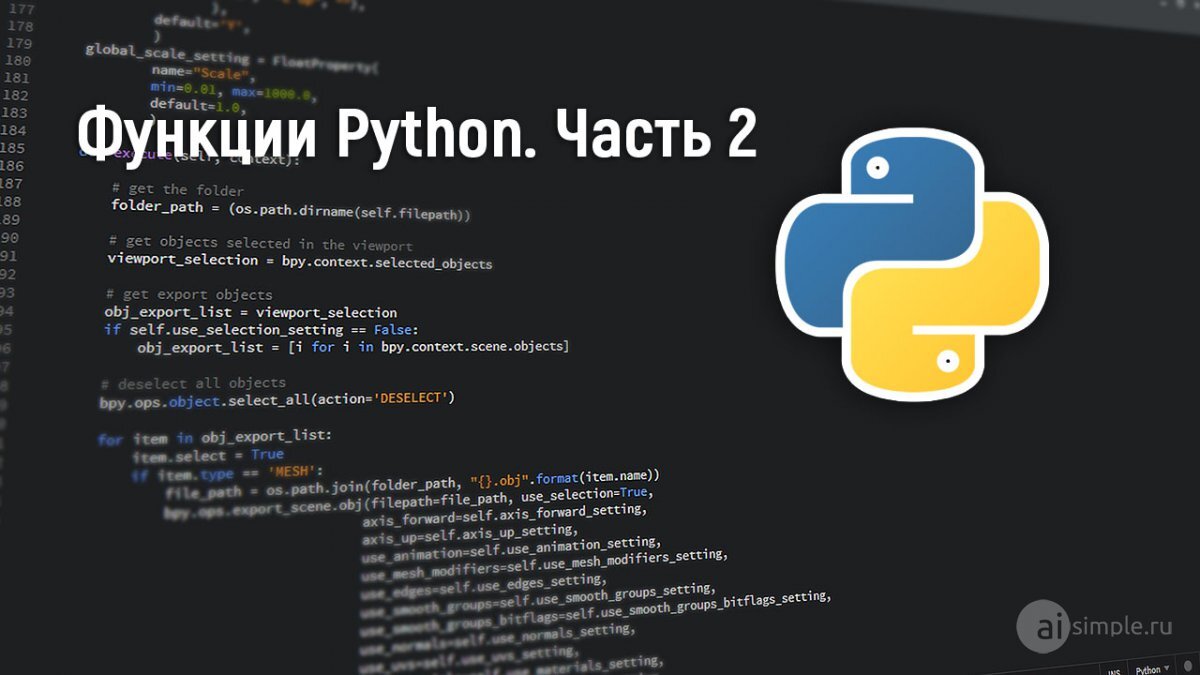The height and width of the screenshot is (675, 1200).
Task: Click the blue and yellow Python logo
Action: [x=912, y=264]
